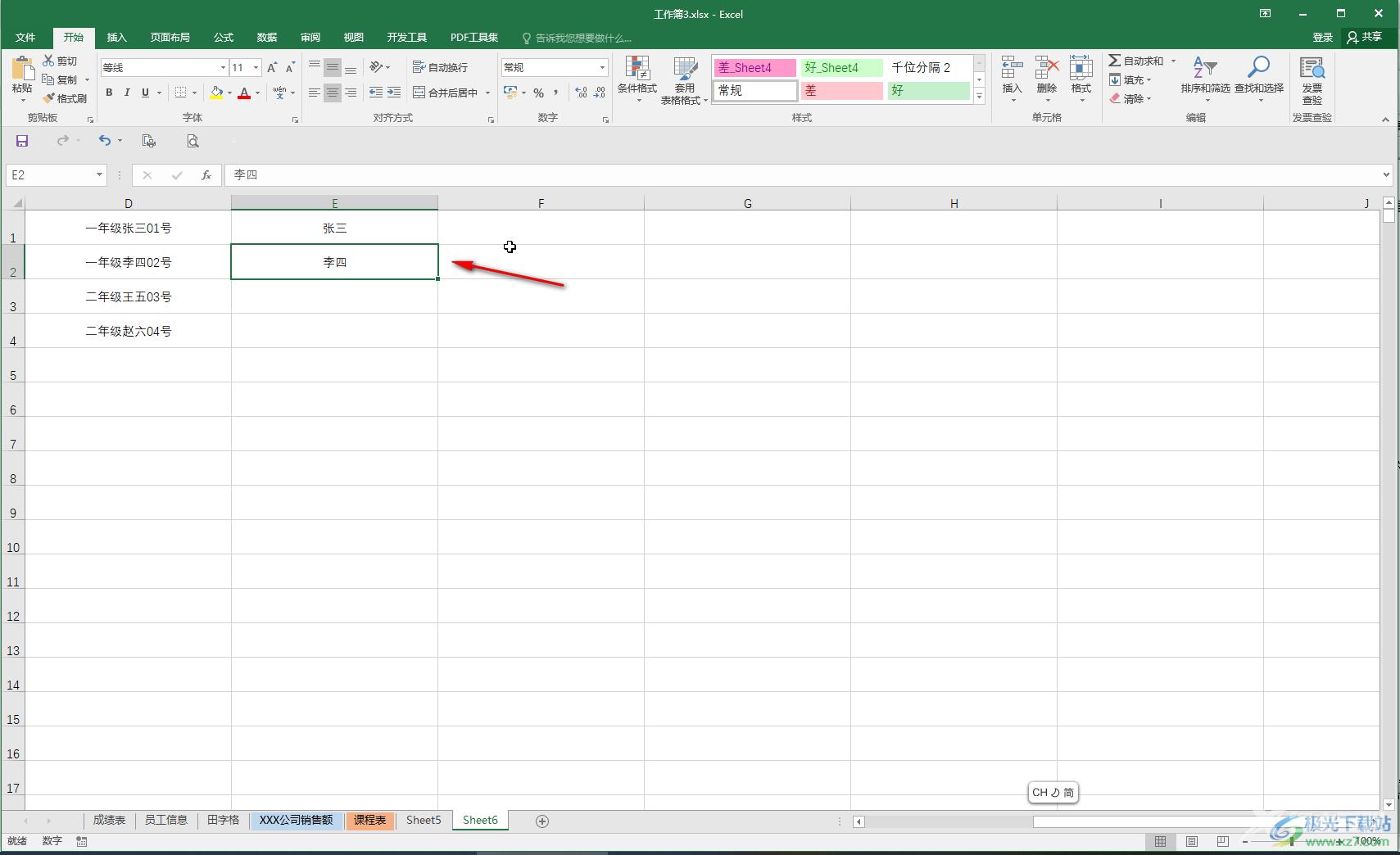Click the red font color A icon
1400x855 pixels.
tap(244, 93)
